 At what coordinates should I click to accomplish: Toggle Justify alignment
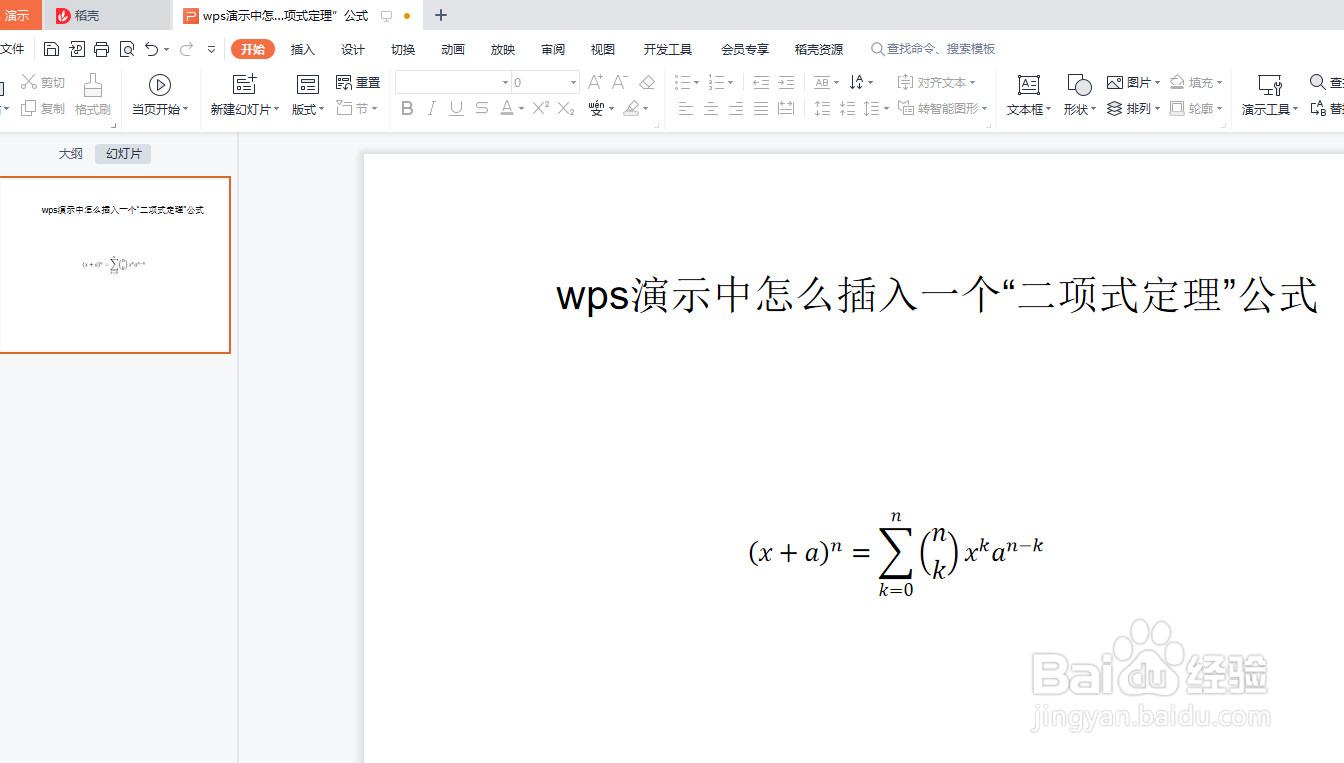pyautogui.click(x=761, y=108)
